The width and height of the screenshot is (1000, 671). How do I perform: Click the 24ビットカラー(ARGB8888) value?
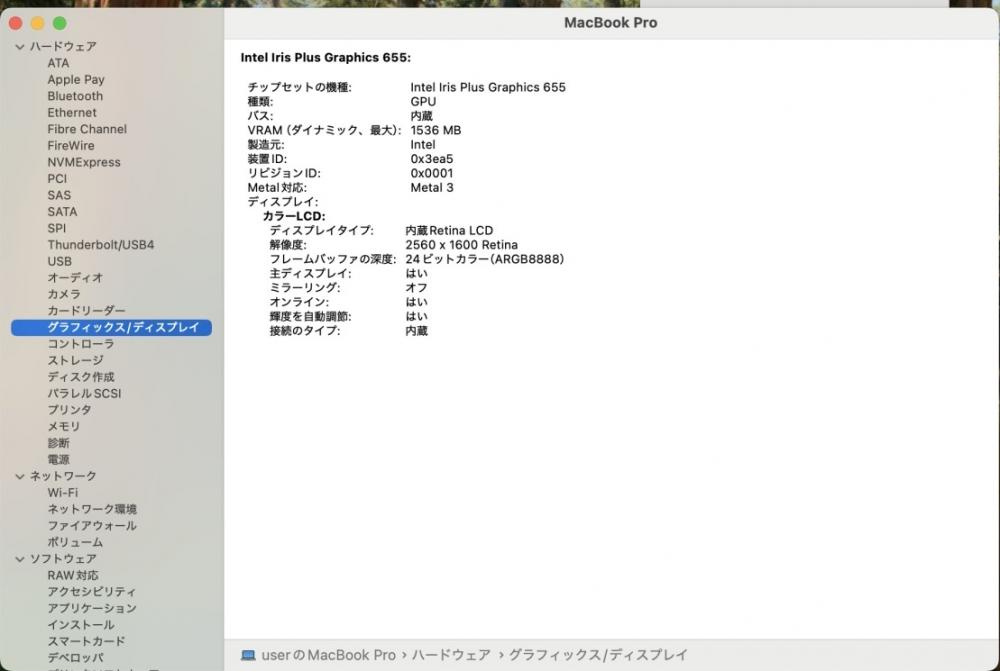click(x=485, y=260)
